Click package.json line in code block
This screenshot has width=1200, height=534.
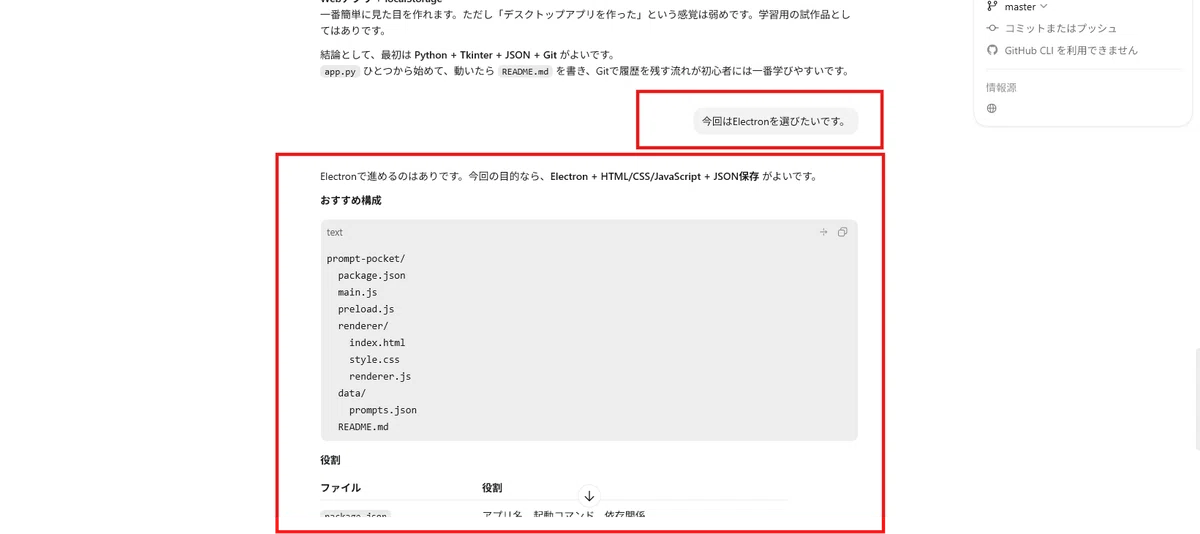[x=372, y=275]
